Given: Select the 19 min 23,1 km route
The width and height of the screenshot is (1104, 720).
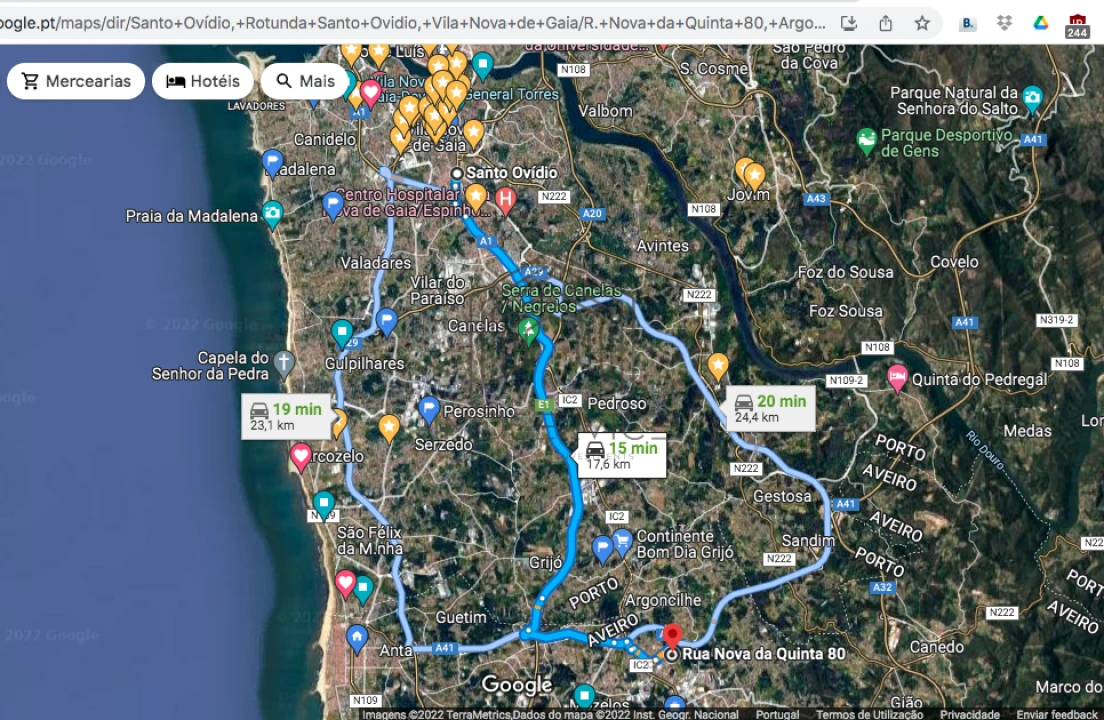Looking at the screenshot, I should pos(286,416).
